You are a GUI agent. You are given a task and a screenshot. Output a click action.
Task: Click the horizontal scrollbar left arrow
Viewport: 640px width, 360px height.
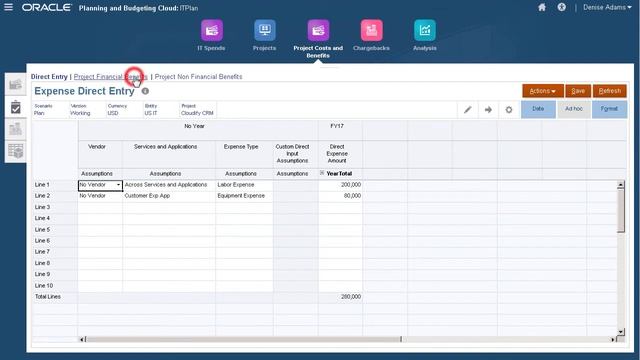(82, 339)
